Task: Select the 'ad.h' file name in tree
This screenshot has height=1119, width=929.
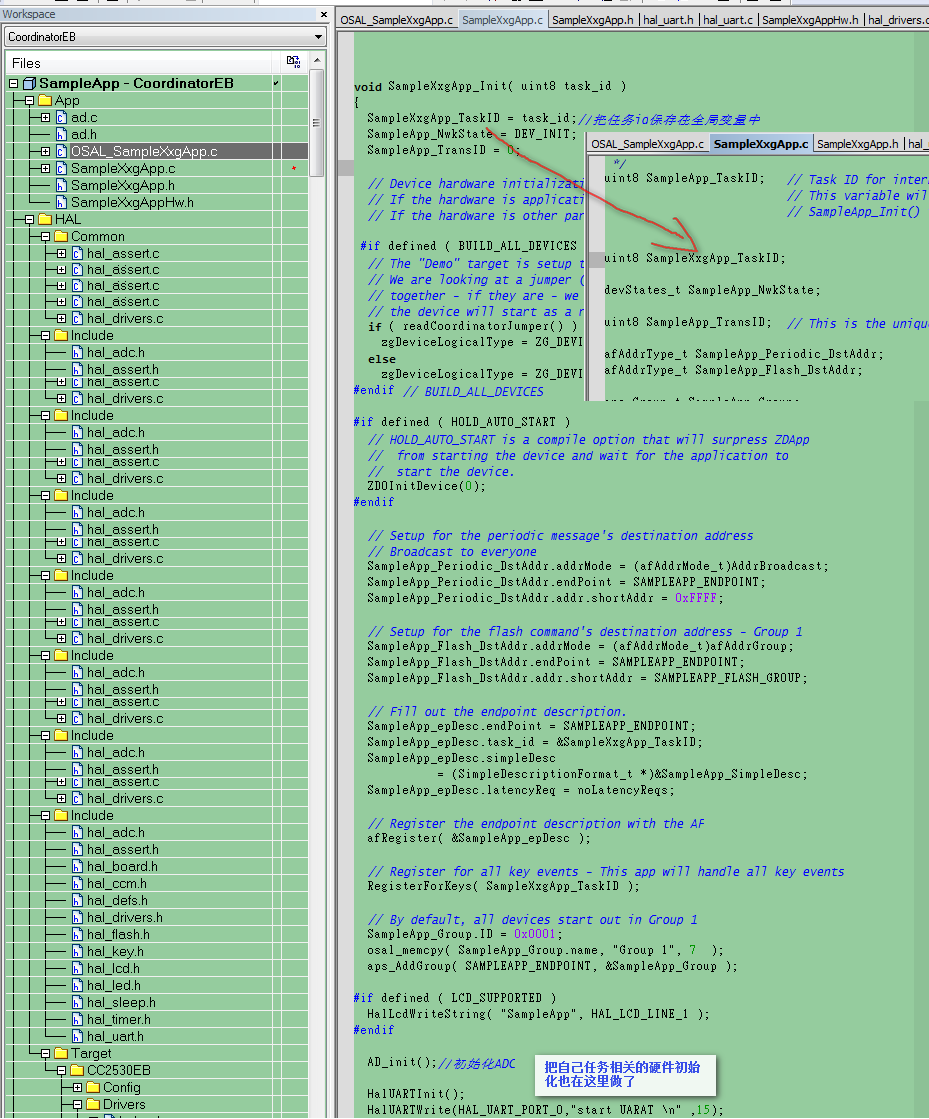Action: (x=83, y=134)
